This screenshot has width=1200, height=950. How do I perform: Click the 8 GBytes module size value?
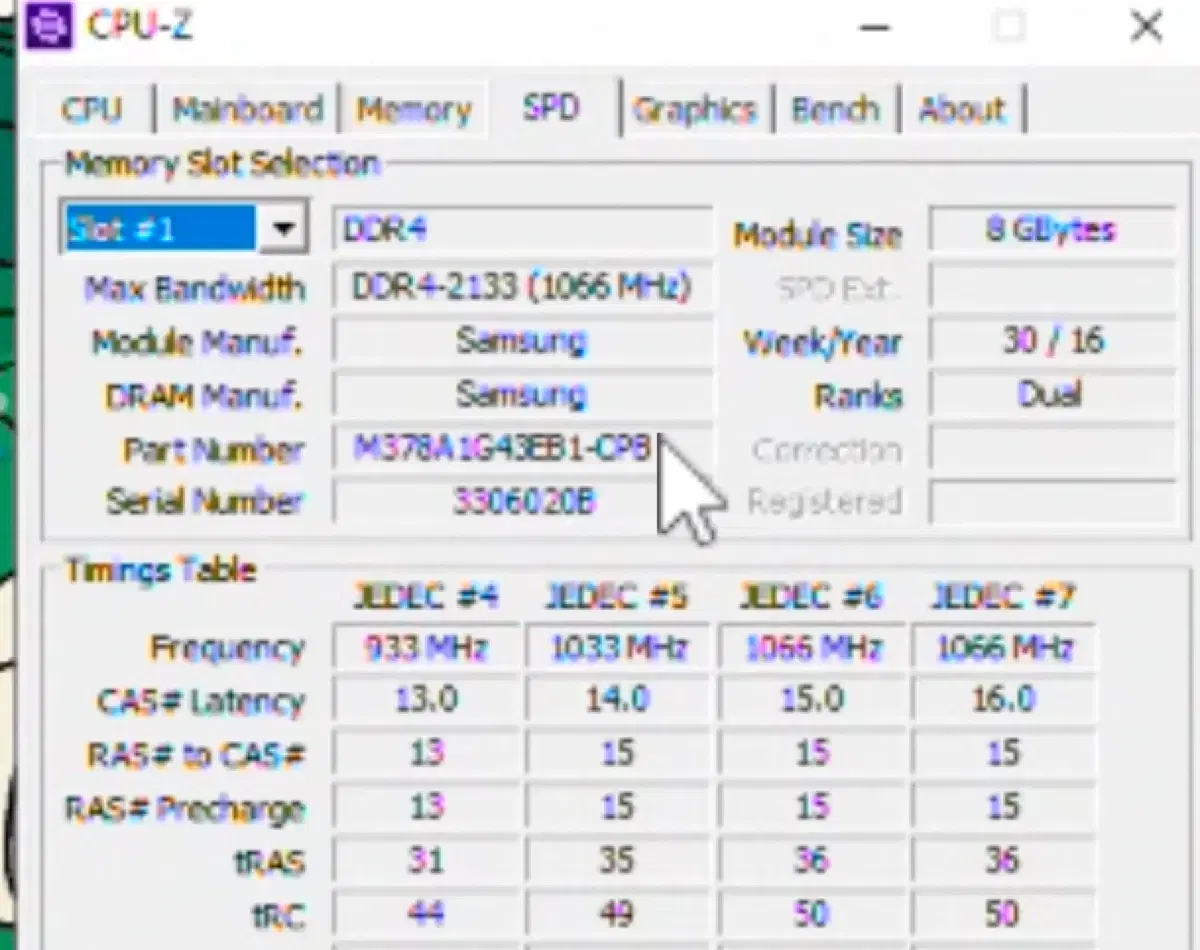[x=1051, y=230]
